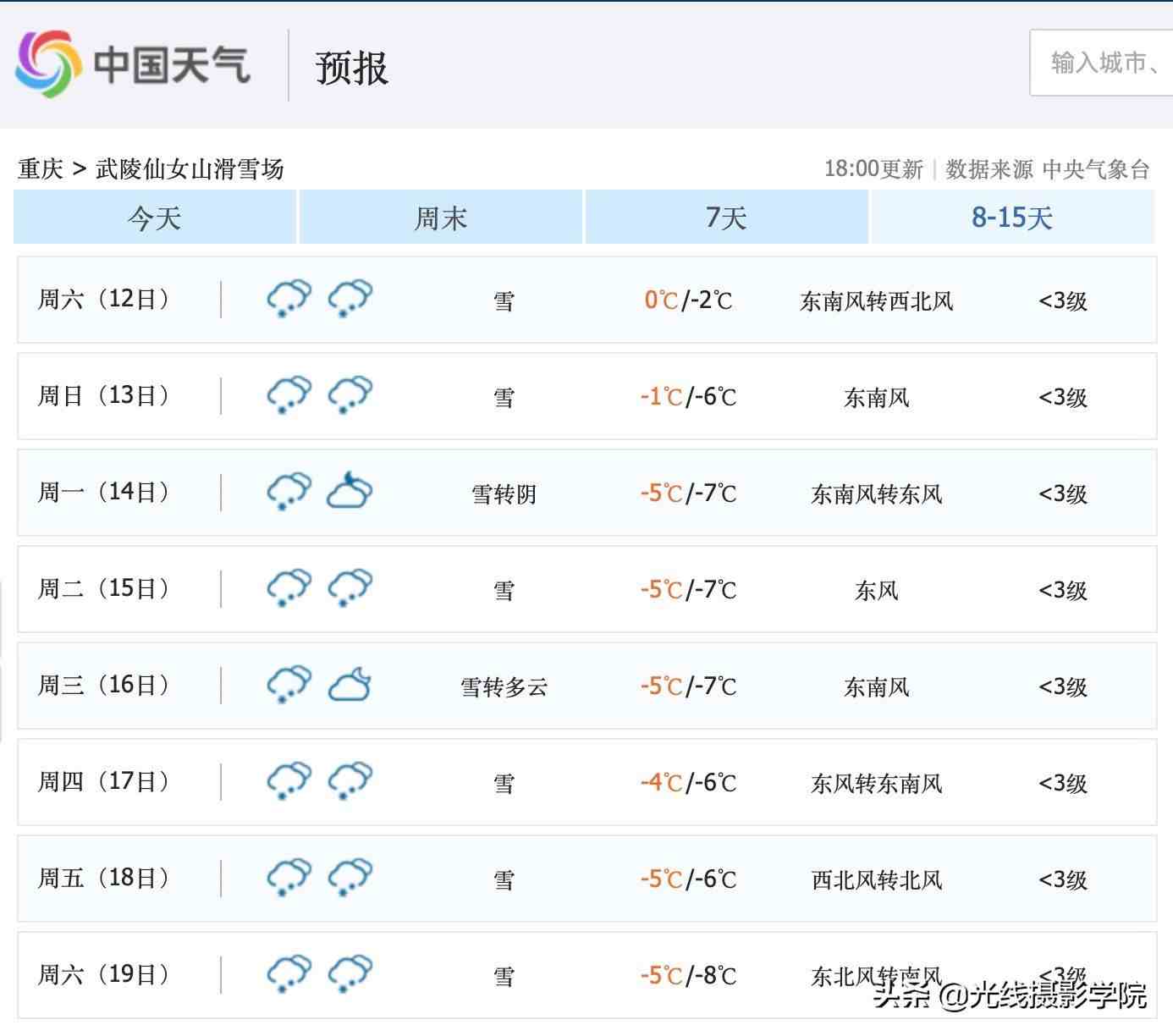Click night overcast icon for 周一 14日
The width and height of the screenshot is (1173, 1036).
tap(350, 490)
